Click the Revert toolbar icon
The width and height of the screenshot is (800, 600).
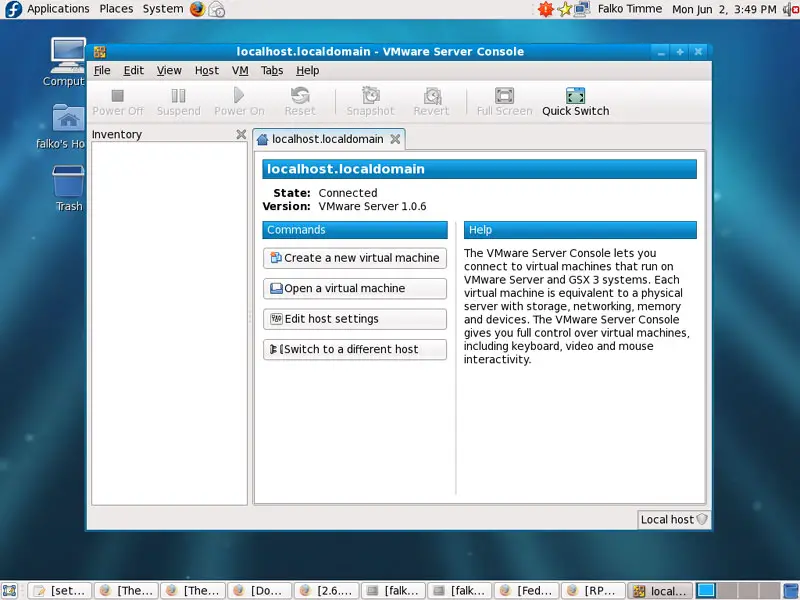(432, 95)
